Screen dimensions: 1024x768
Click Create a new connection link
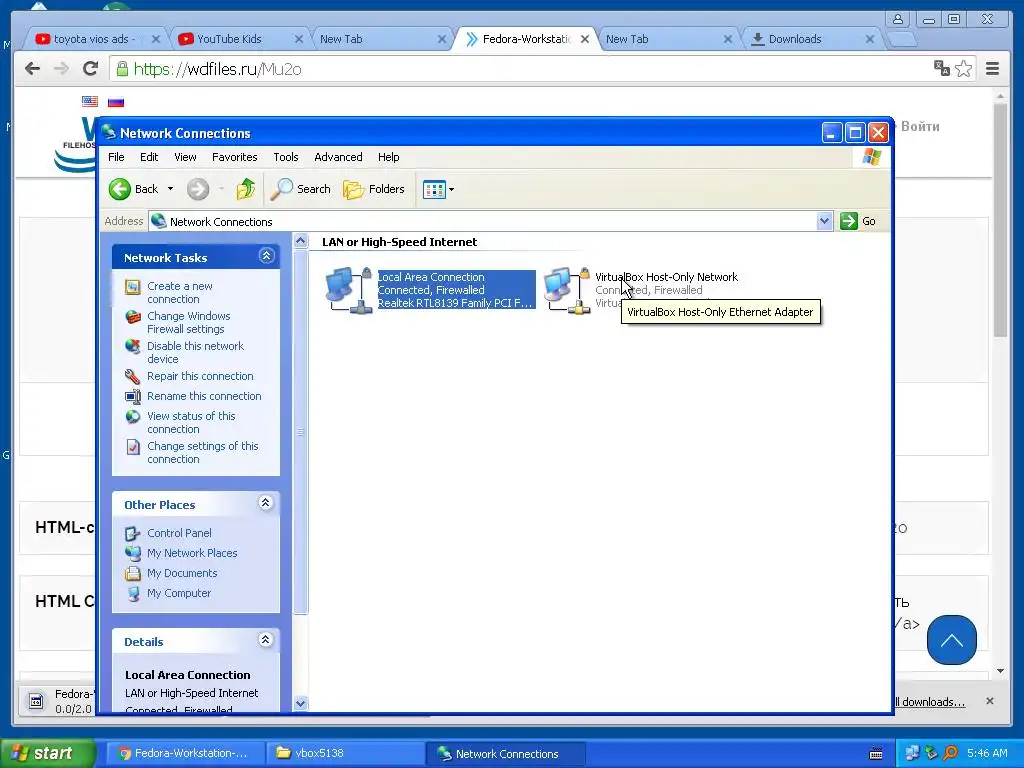coord(180,293)
